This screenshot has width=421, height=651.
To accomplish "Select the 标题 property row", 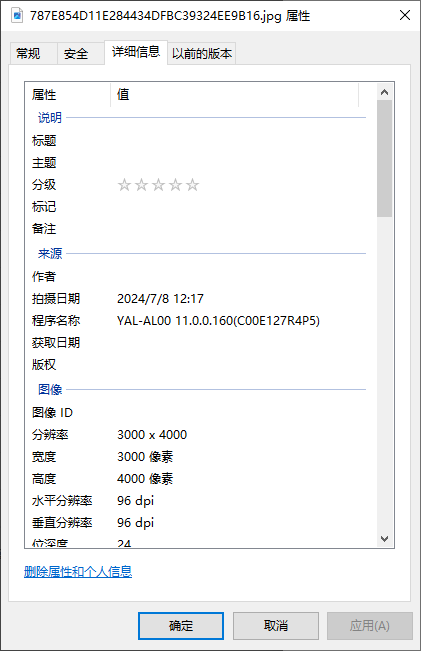I will point(199,141).
